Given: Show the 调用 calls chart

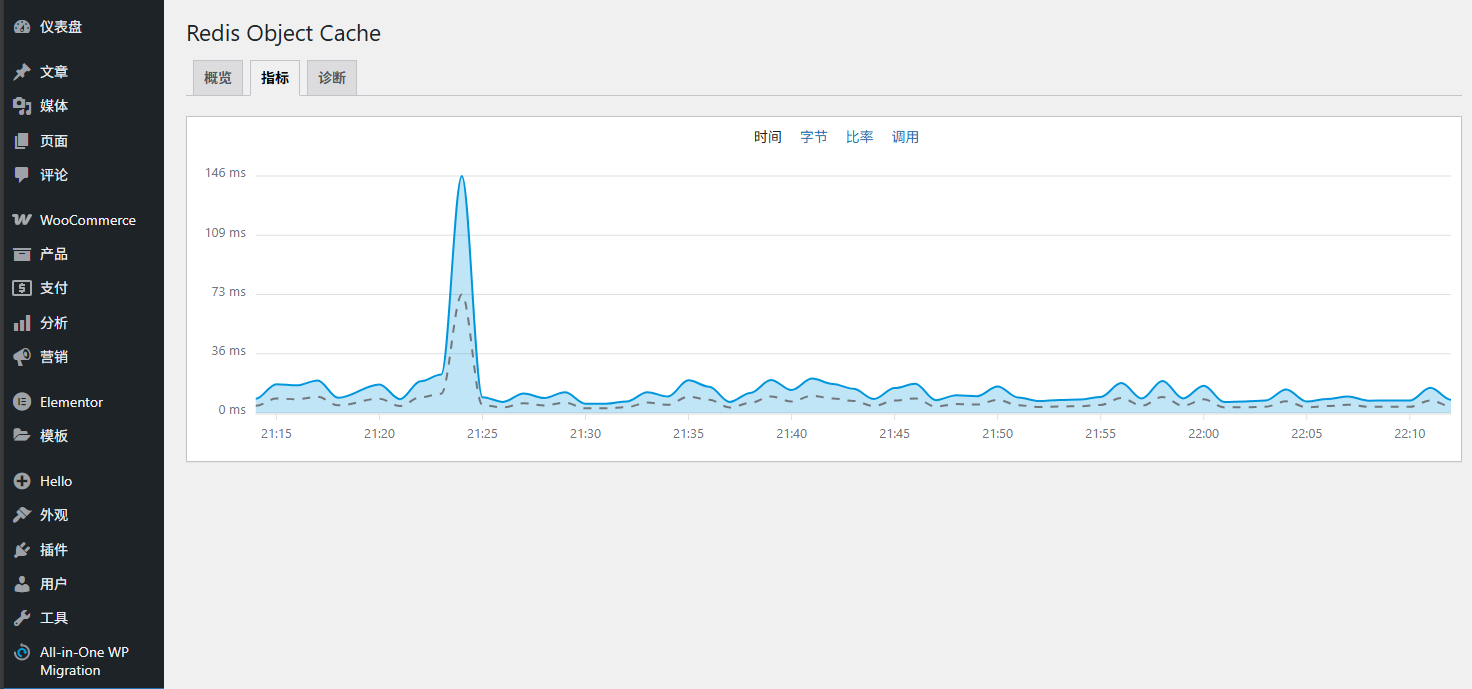Looking at the screenshot, I should coord(906,137).
